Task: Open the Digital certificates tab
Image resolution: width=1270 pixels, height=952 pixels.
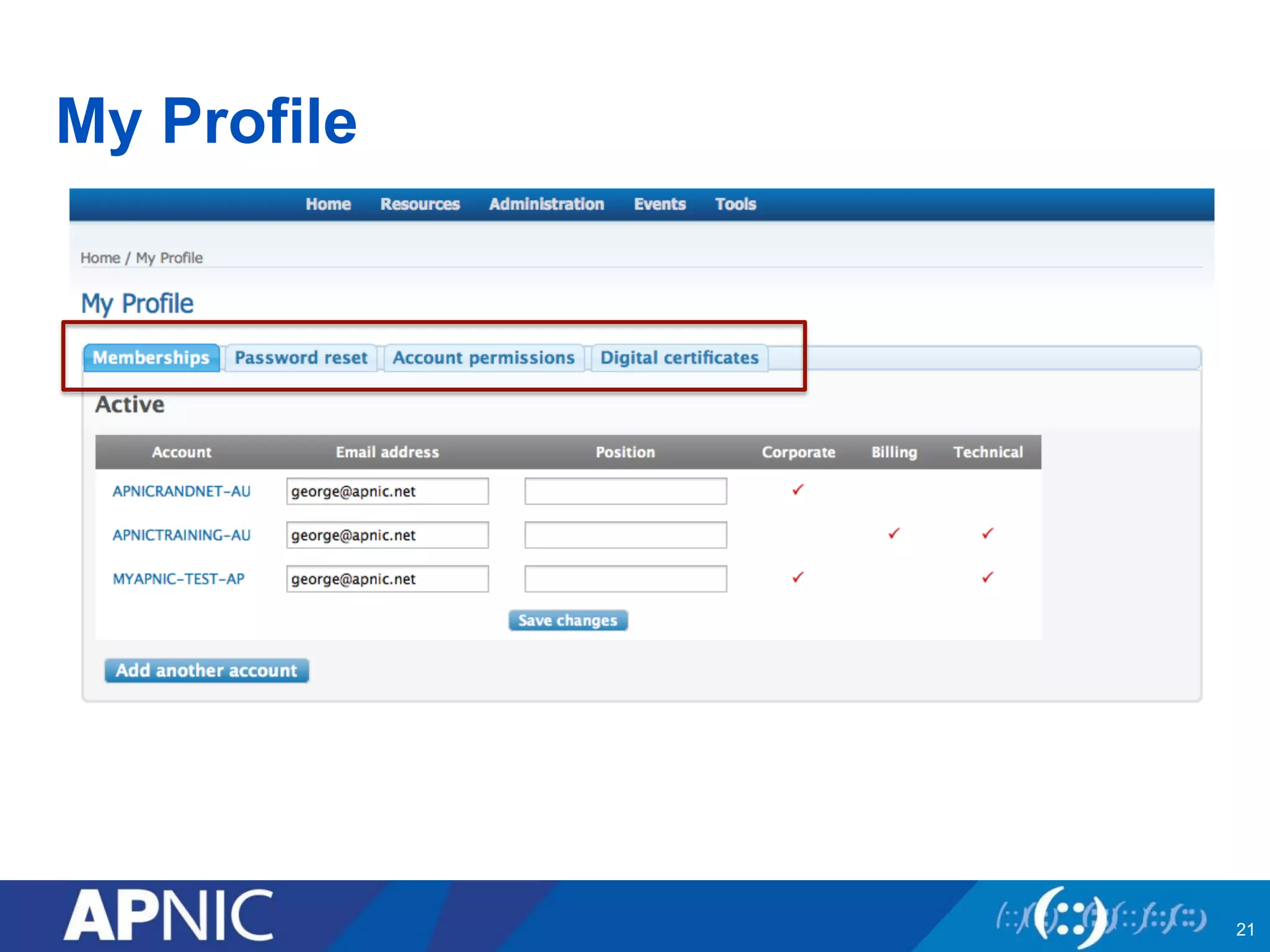Action: pos(680,358)
